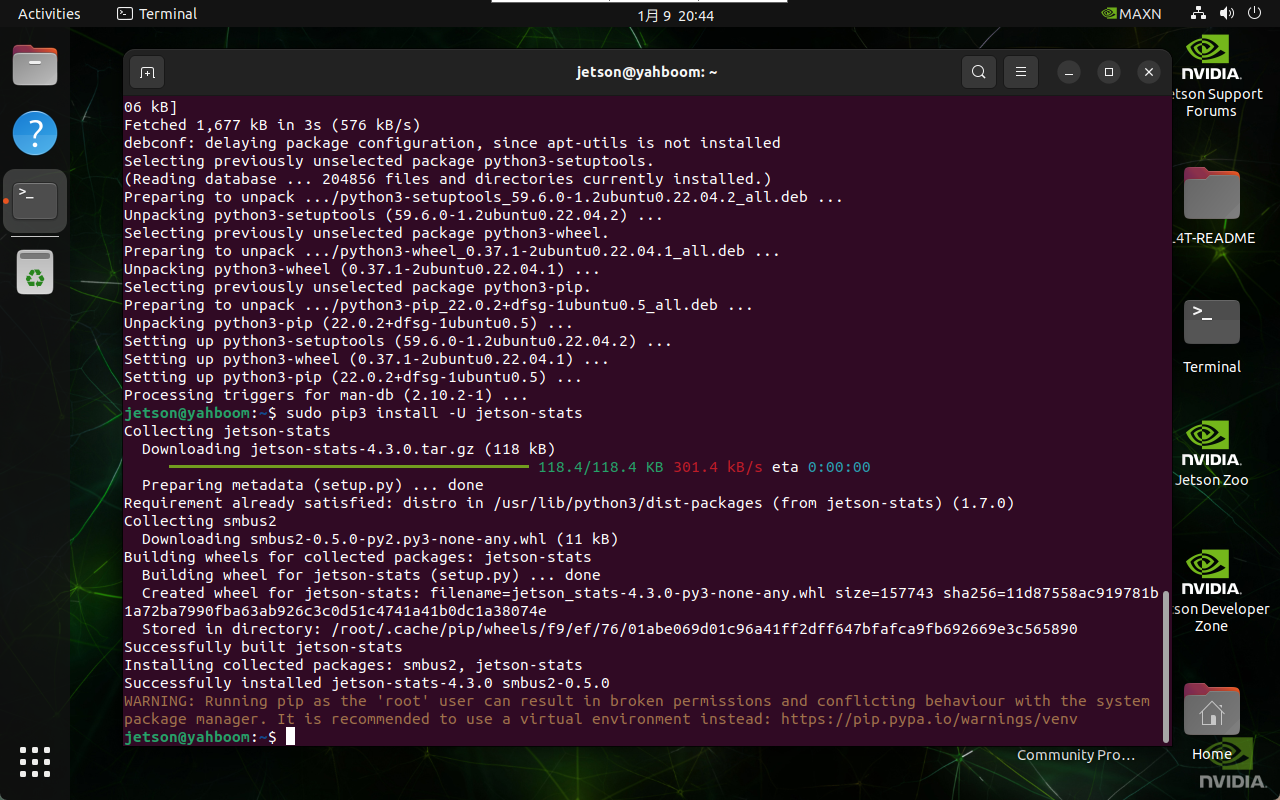This screenshot has width=1280, height=800.
Task: Open a new terminal tab with the new-tab button
Action: coord(147,72)
